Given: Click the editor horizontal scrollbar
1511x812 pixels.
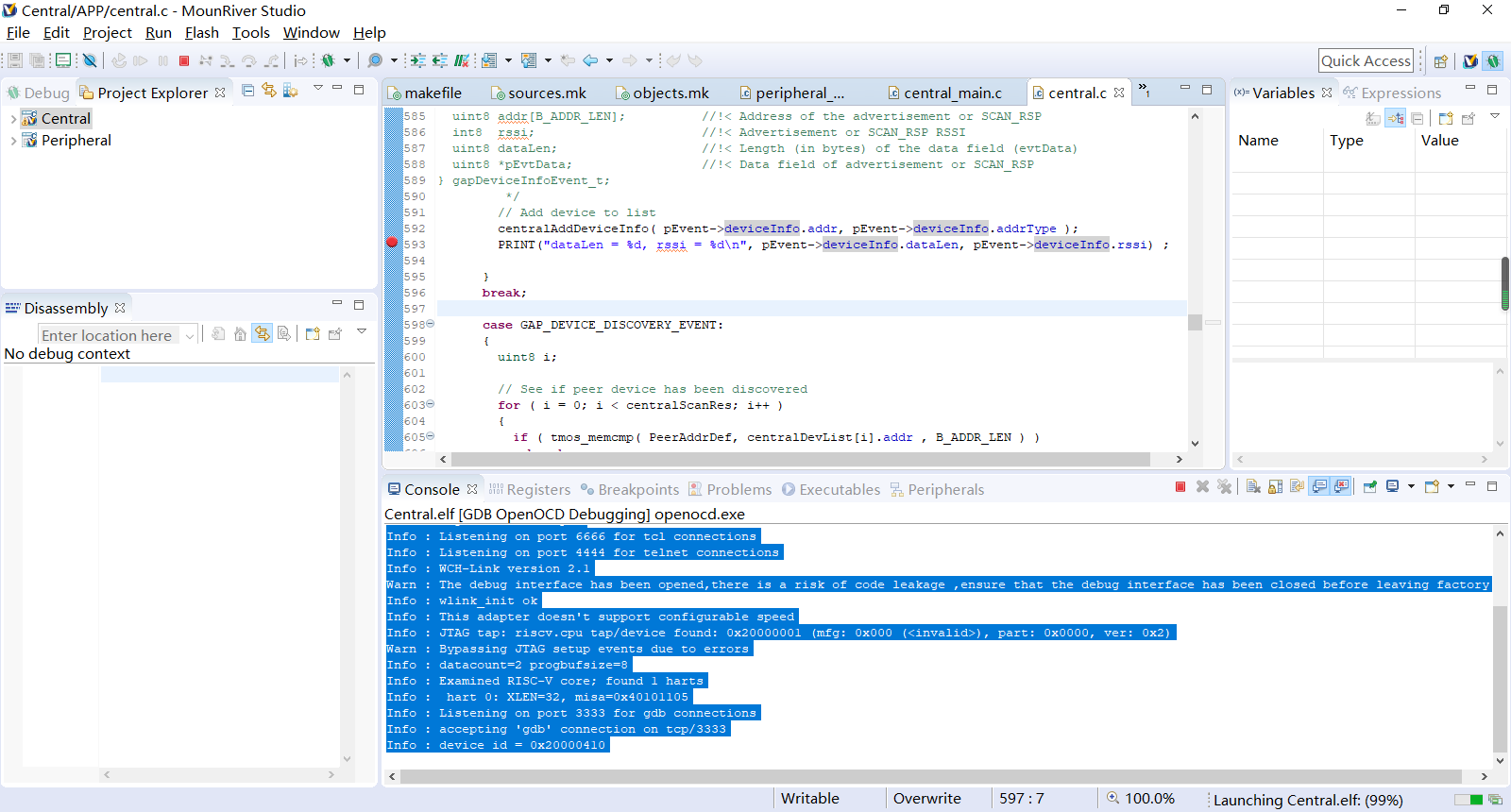Looking at the screenshot, I should pyautogui.click(x=801, y=459).
